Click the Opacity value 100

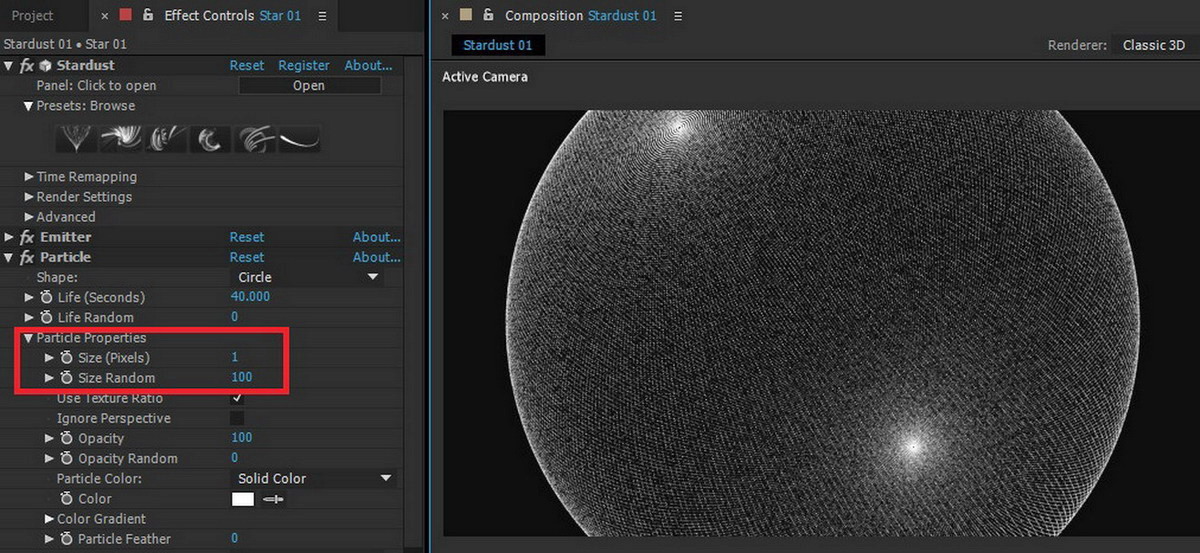coord(241,438)
